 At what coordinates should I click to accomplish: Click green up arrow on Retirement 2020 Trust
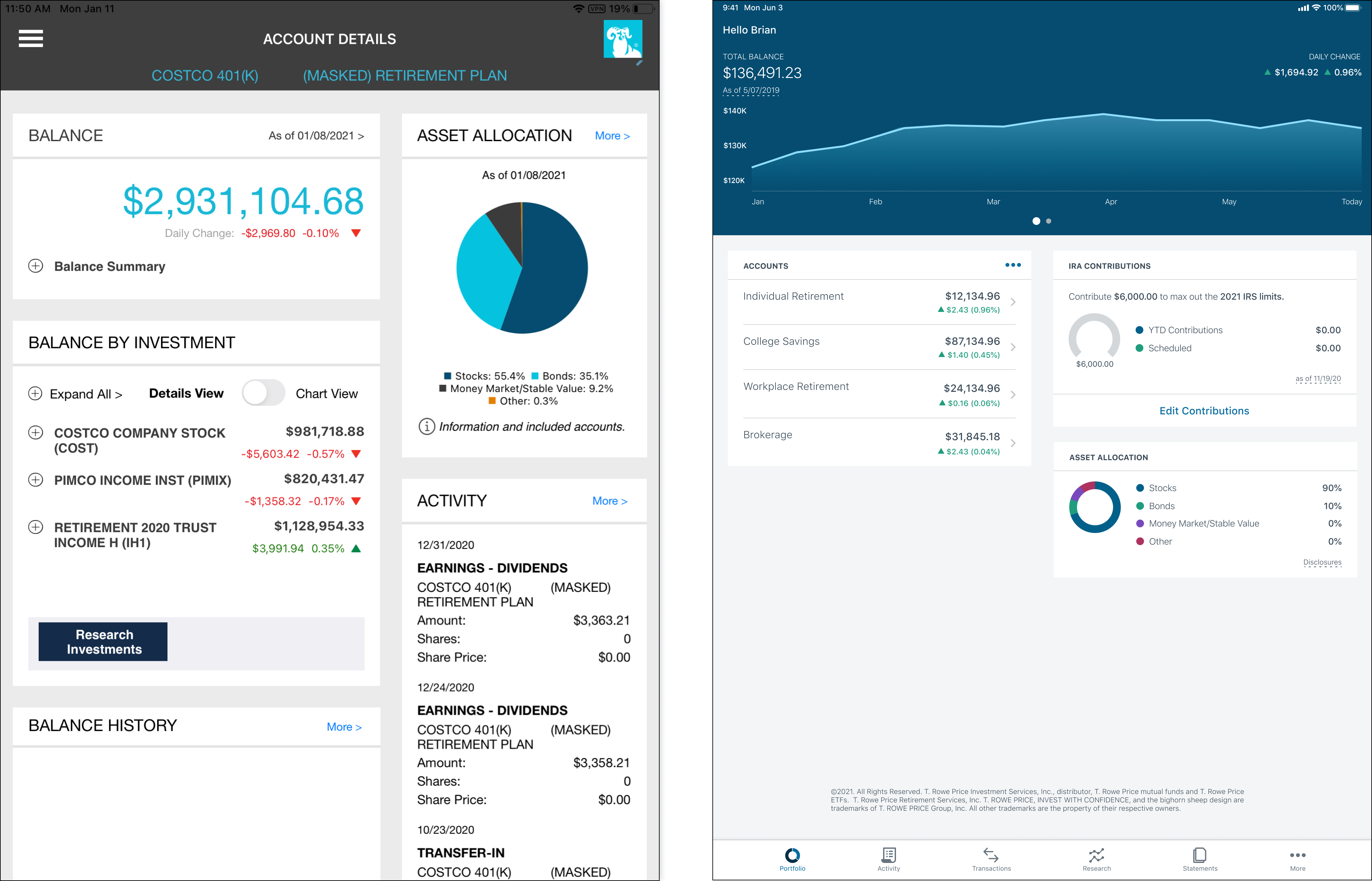(x=356, y=548)
